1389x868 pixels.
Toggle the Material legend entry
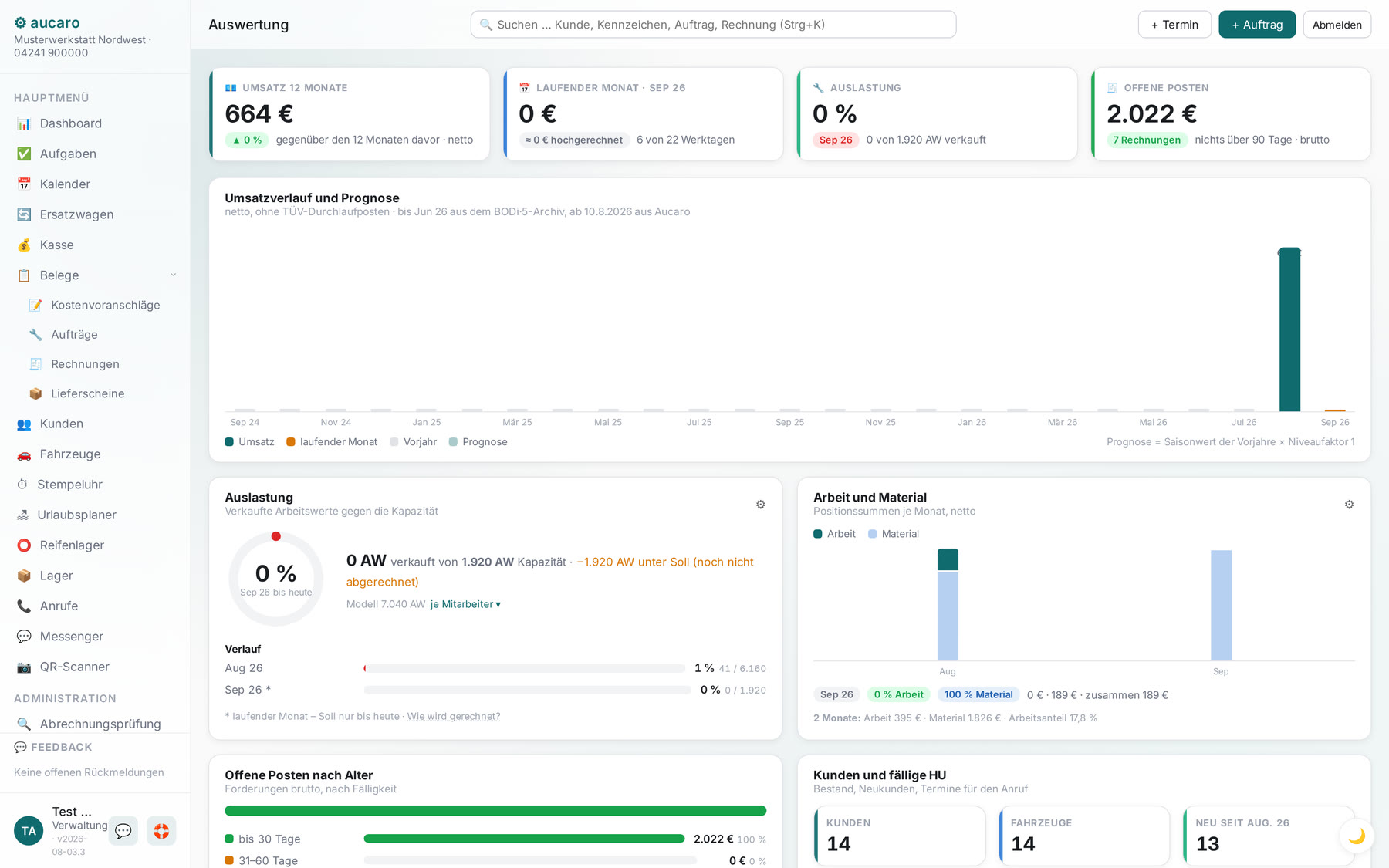(894, 534)
